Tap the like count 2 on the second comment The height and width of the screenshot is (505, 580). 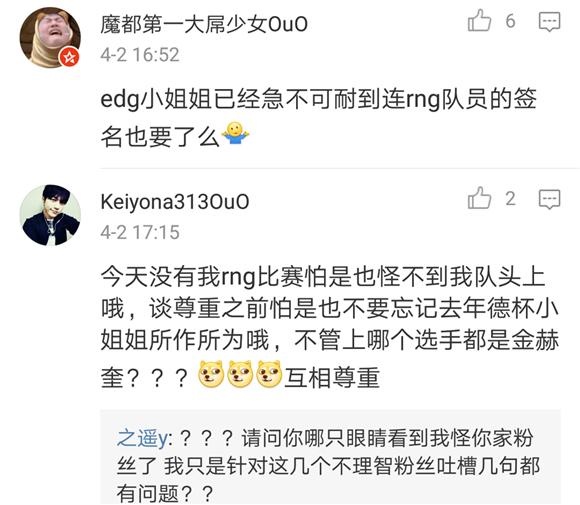pos(510,199)
